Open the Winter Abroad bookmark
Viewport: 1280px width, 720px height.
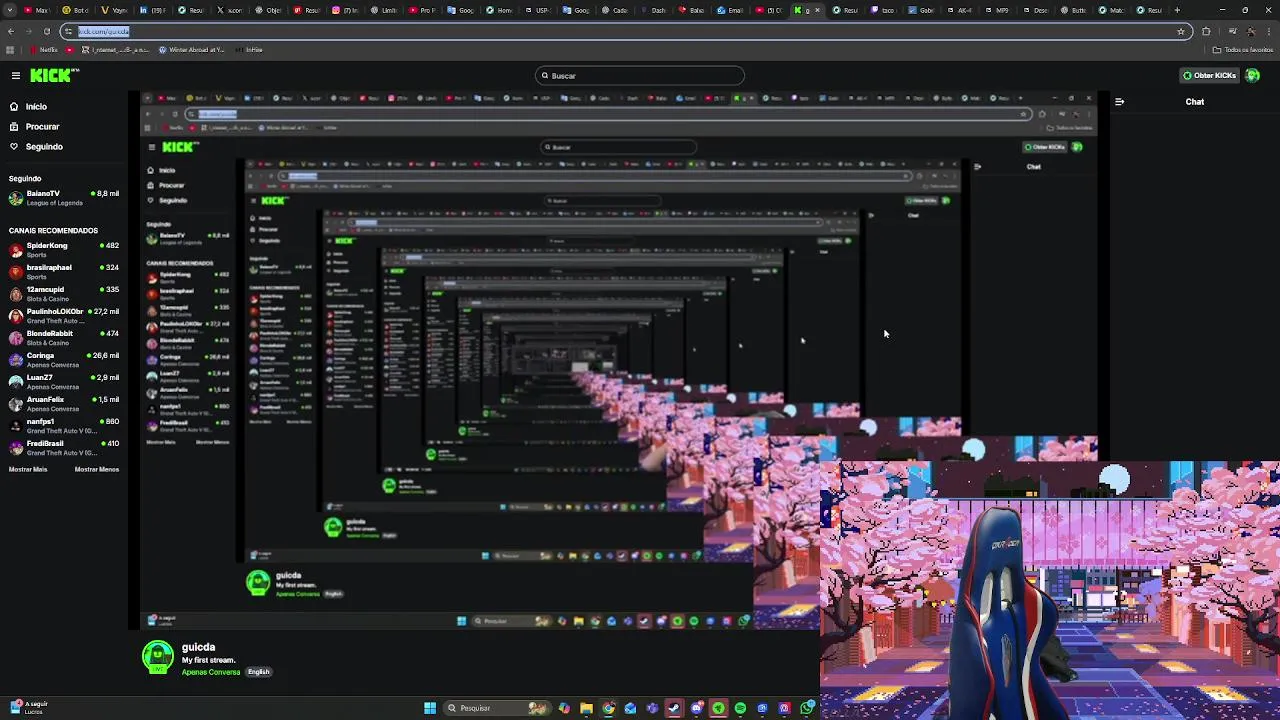pyautogui.click(x=190, y=49)
